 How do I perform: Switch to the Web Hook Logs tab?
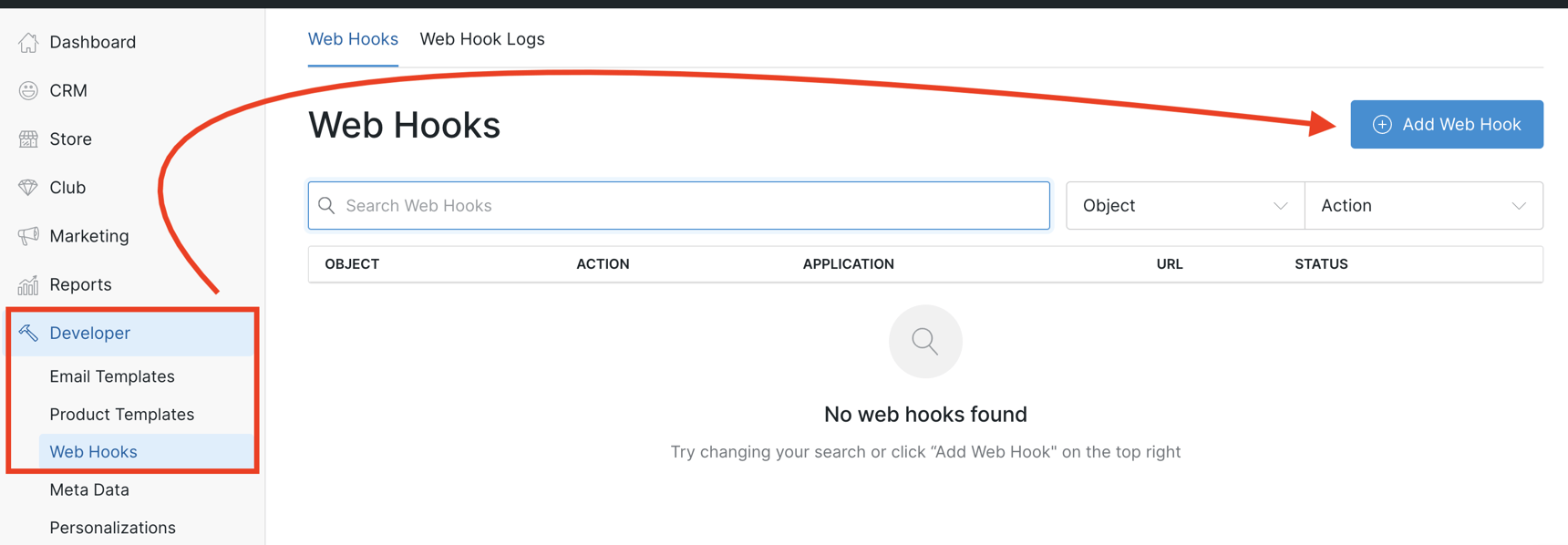click(x=482, y=38)
